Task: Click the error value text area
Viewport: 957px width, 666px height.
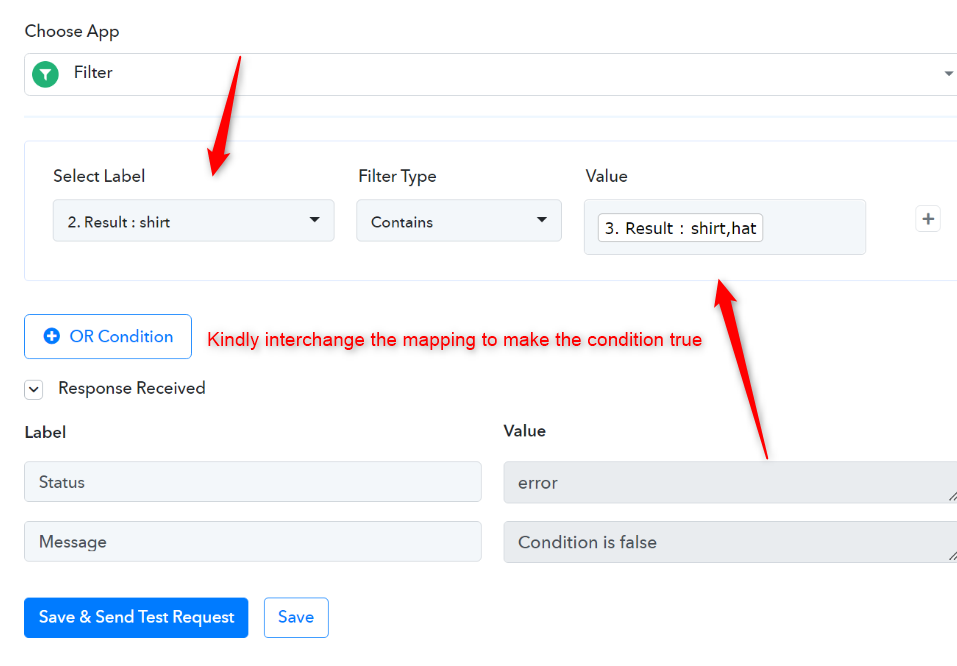Action: (730, 482)
